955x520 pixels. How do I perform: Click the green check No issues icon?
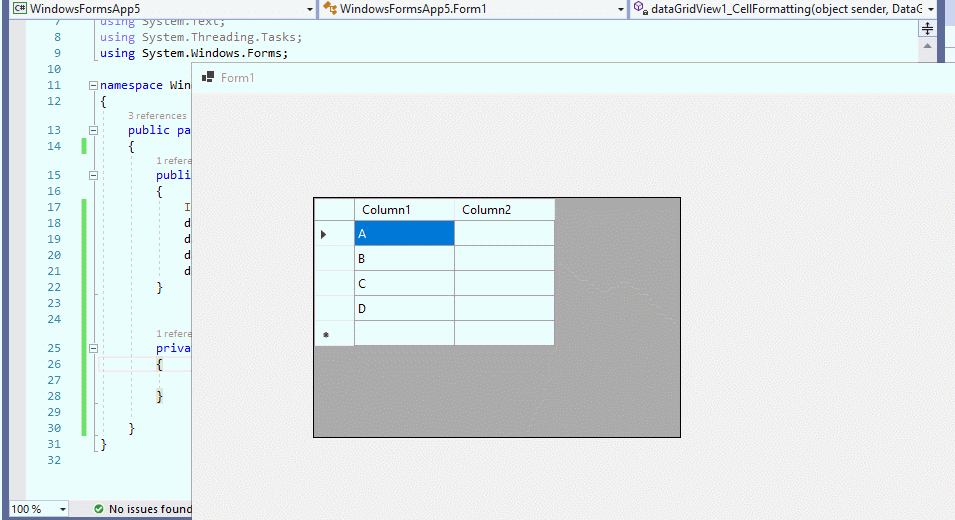coord(99,508)
